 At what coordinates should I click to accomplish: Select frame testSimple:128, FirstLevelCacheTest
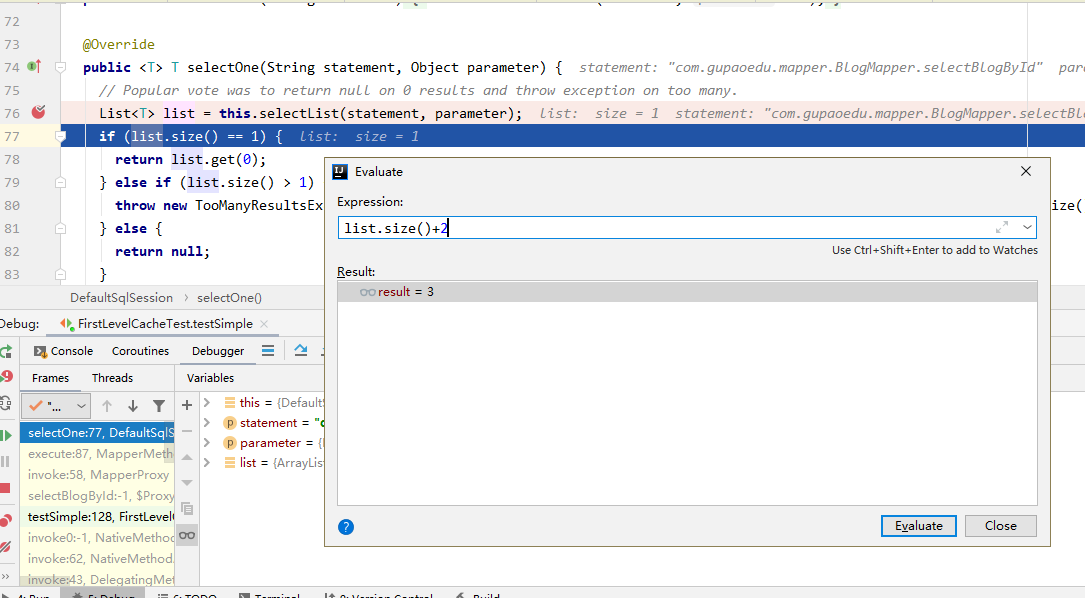pyautogui.click(x=97, y=516)
